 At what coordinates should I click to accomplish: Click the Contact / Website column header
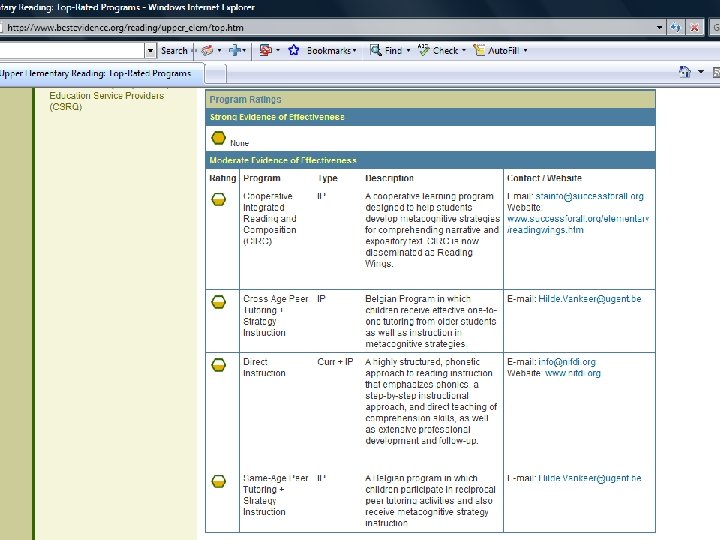[x=544, y=178]
